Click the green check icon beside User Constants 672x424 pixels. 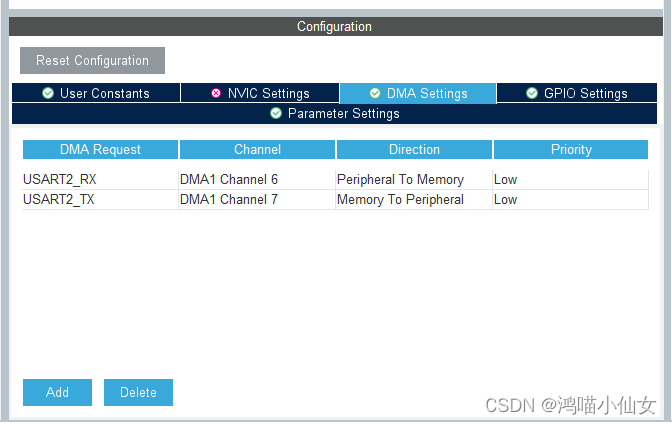(48, 93)
